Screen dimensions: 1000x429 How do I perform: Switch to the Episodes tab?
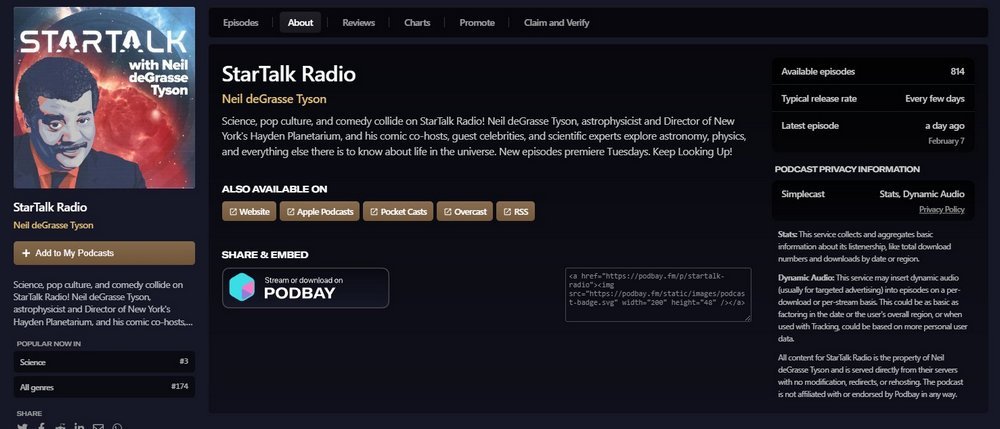240,22
